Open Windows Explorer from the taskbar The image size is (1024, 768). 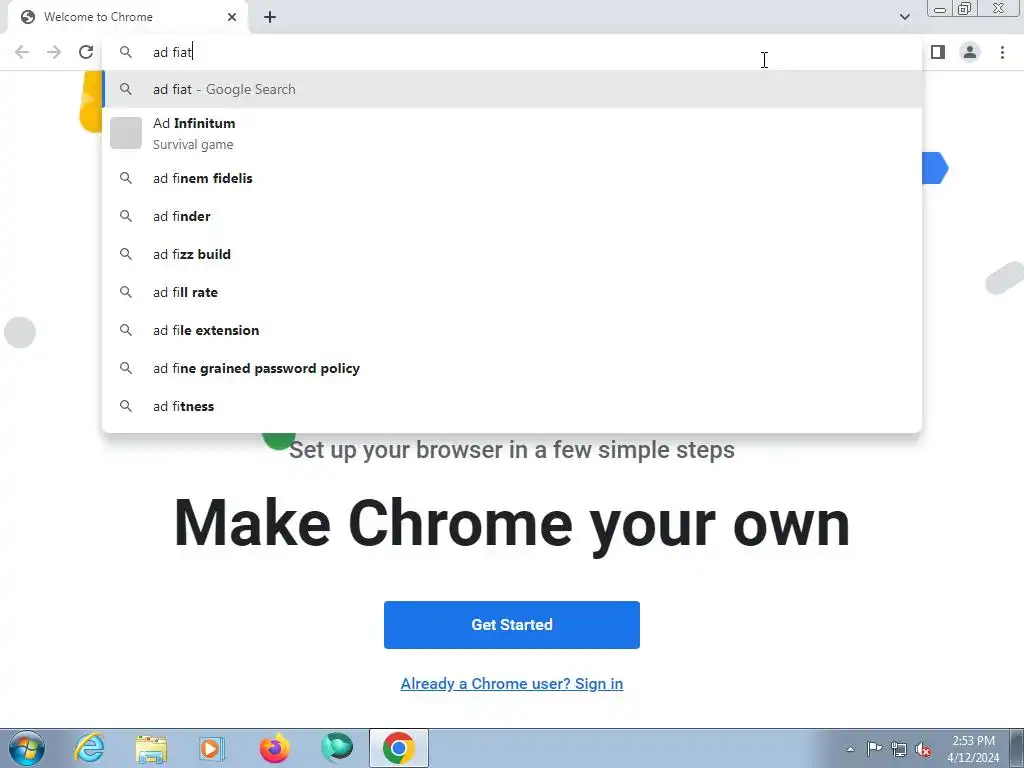pos(151,748)
